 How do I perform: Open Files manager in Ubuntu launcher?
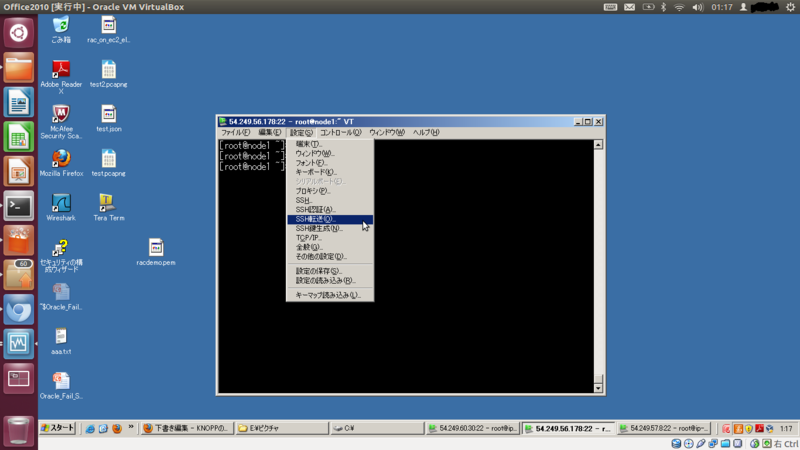coord(19,67)
